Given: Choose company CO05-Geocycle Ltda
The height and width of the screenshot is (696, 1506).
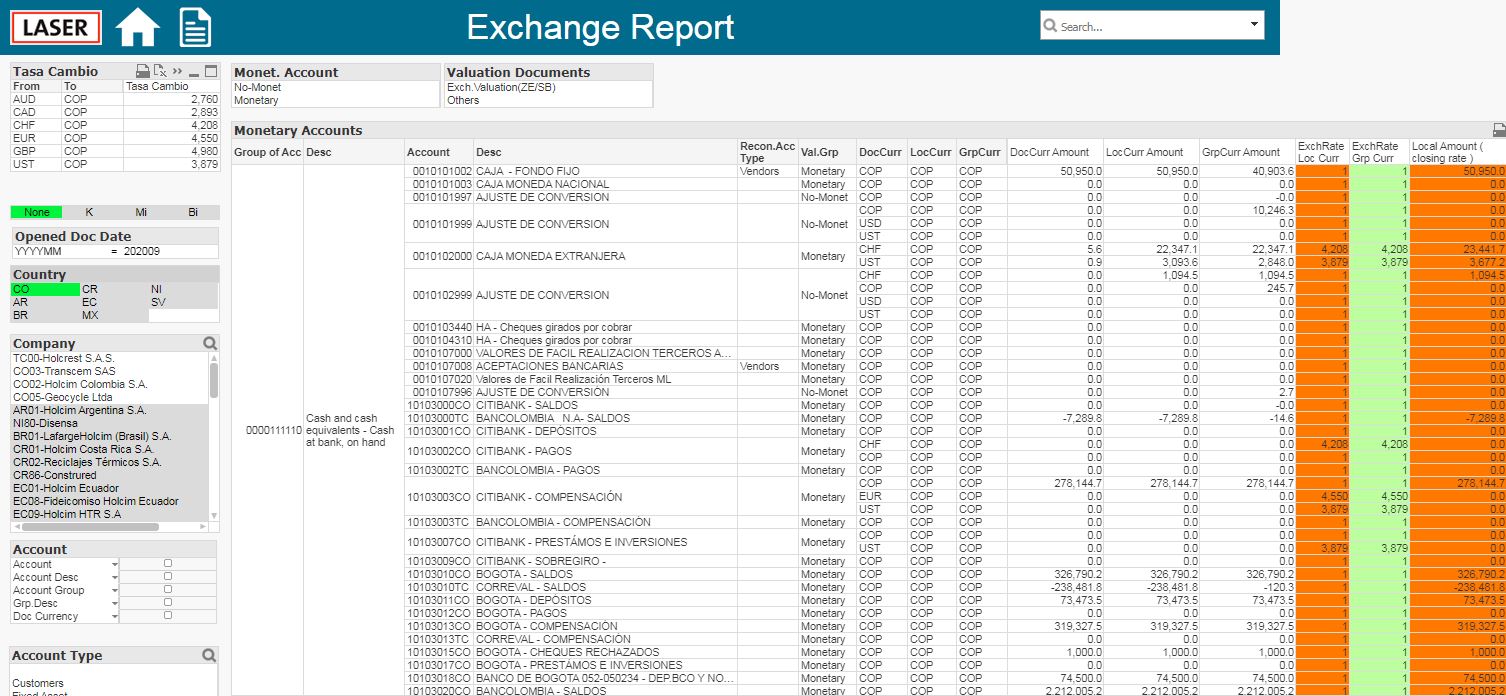Looking at the screenshot, I should (x=109, y=397).
